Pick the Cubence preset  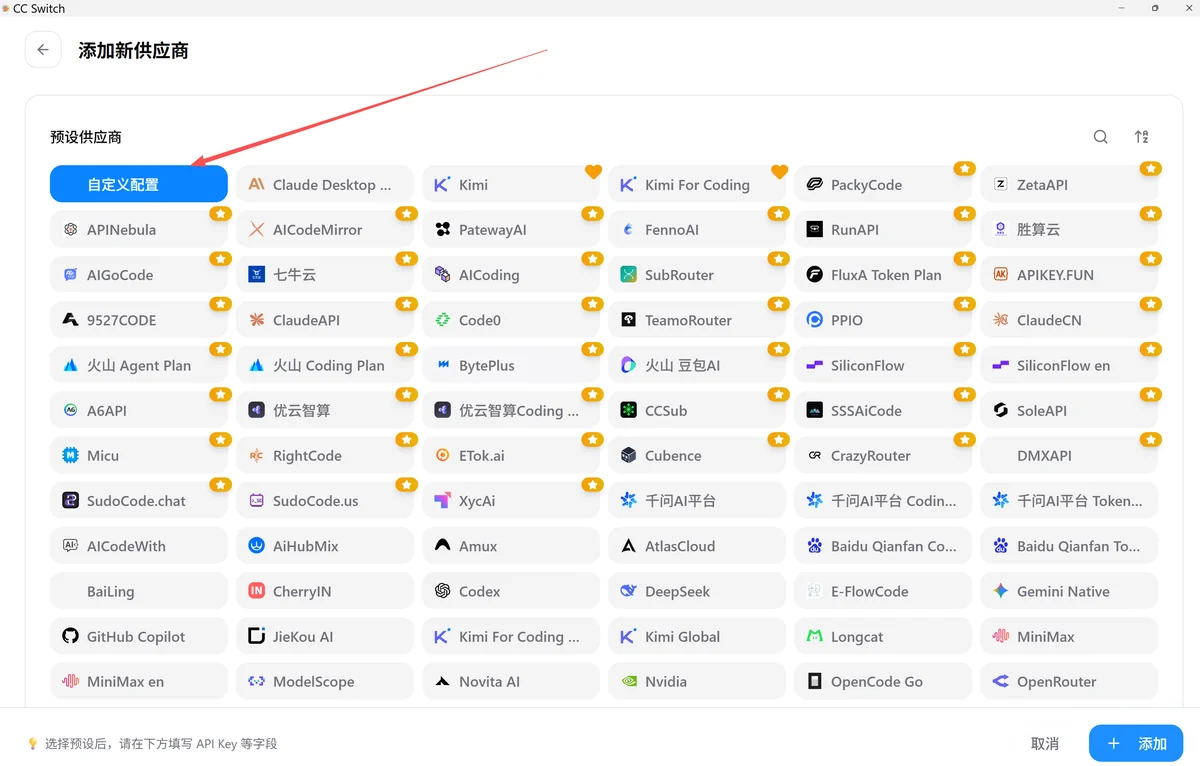tap(697, 455)
